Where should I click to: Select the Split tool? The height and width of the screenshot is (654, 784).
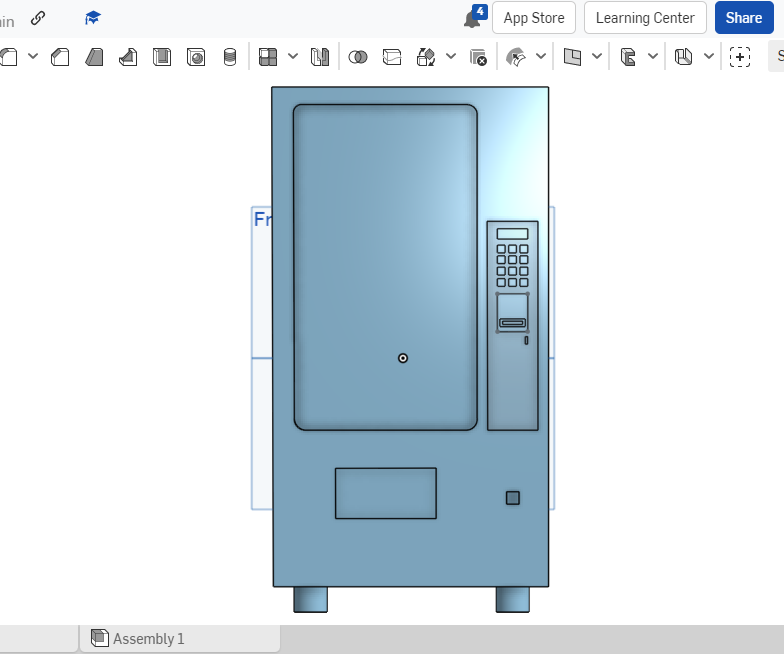click(392, 57)
